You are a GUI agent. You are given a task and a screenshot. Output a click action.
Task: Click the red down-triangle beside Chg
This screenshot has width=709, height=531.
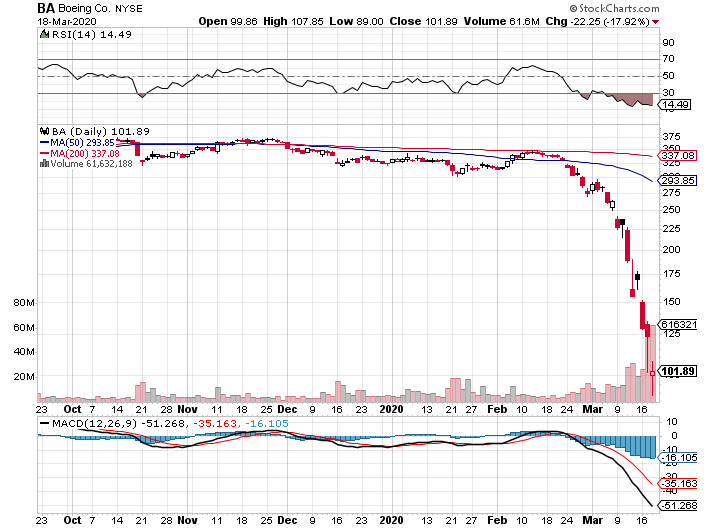click(x=656, y=22)
